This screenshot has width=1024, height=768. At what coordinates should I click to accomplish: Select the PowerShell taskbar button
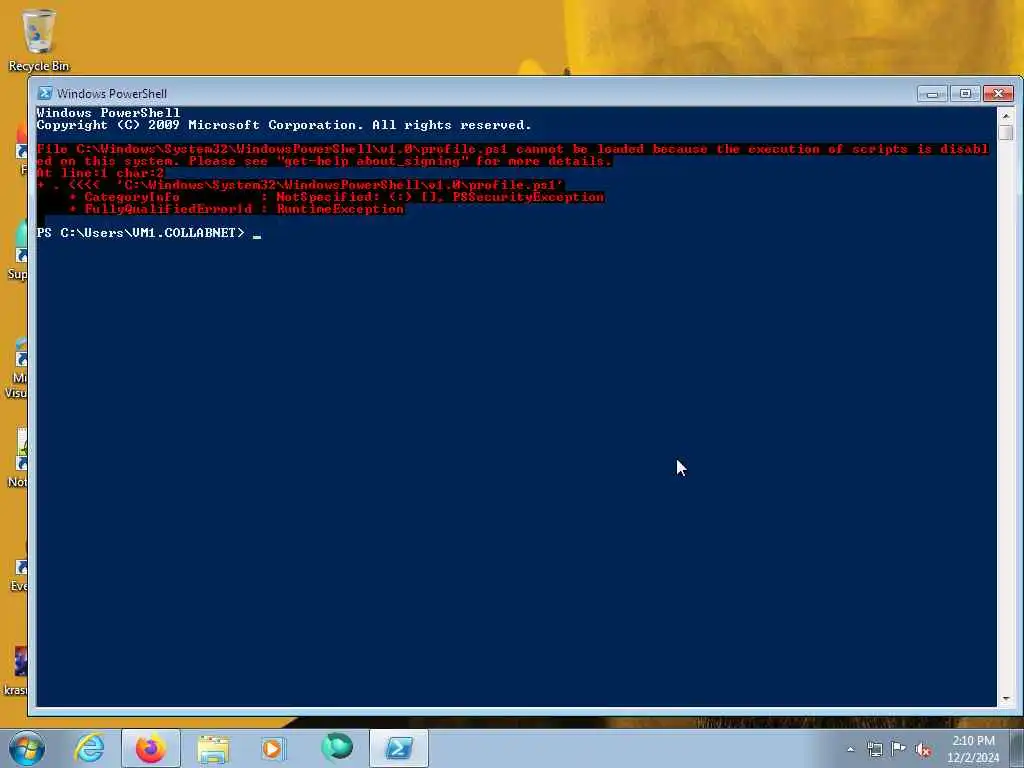tap(399, 748)
